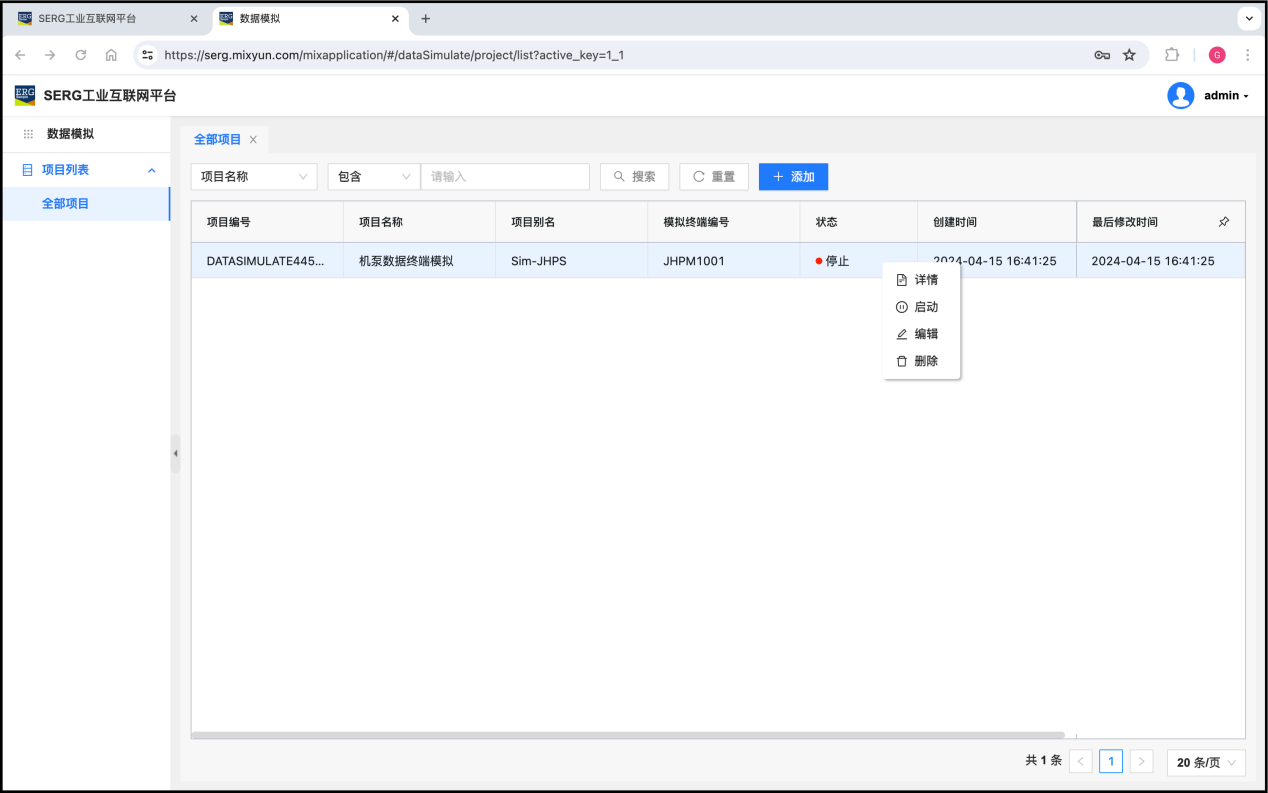
Task: Click the password key icon in address bar
Action: [x=1102, y=55]
